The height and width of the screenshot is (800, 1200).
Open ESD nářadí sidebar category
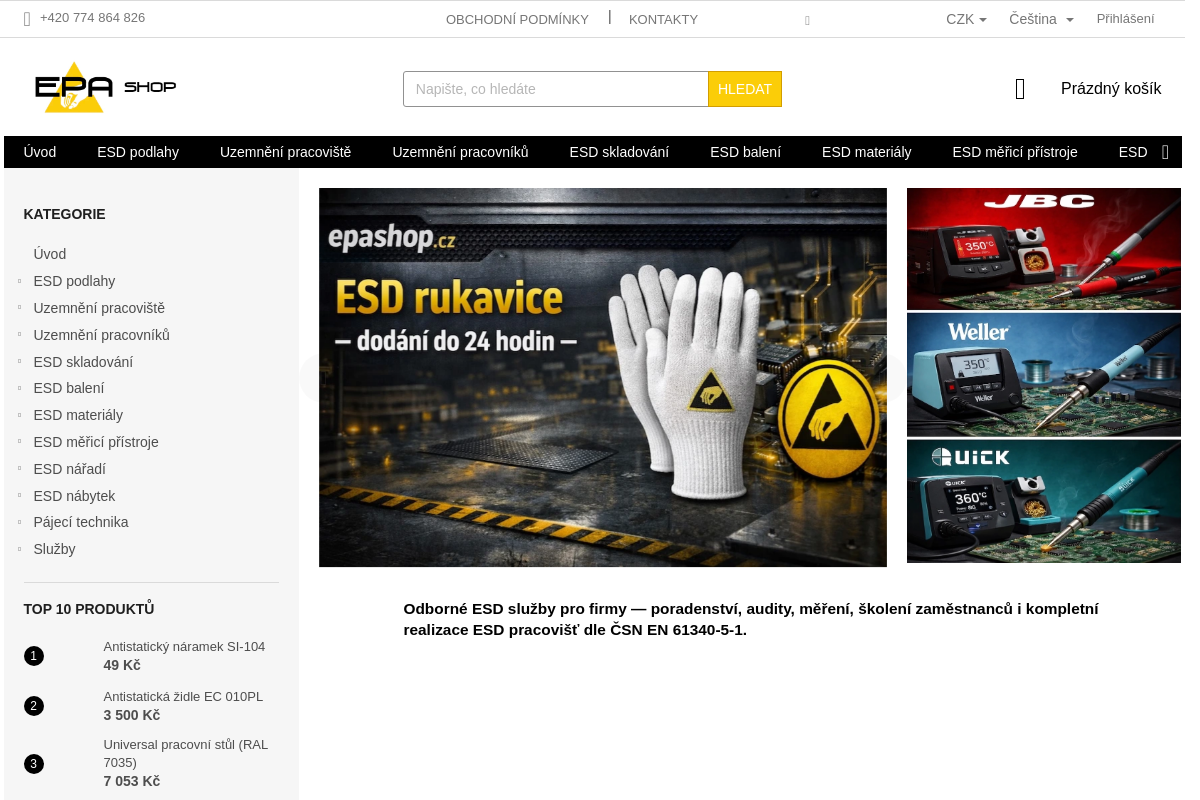click(70, 469)
